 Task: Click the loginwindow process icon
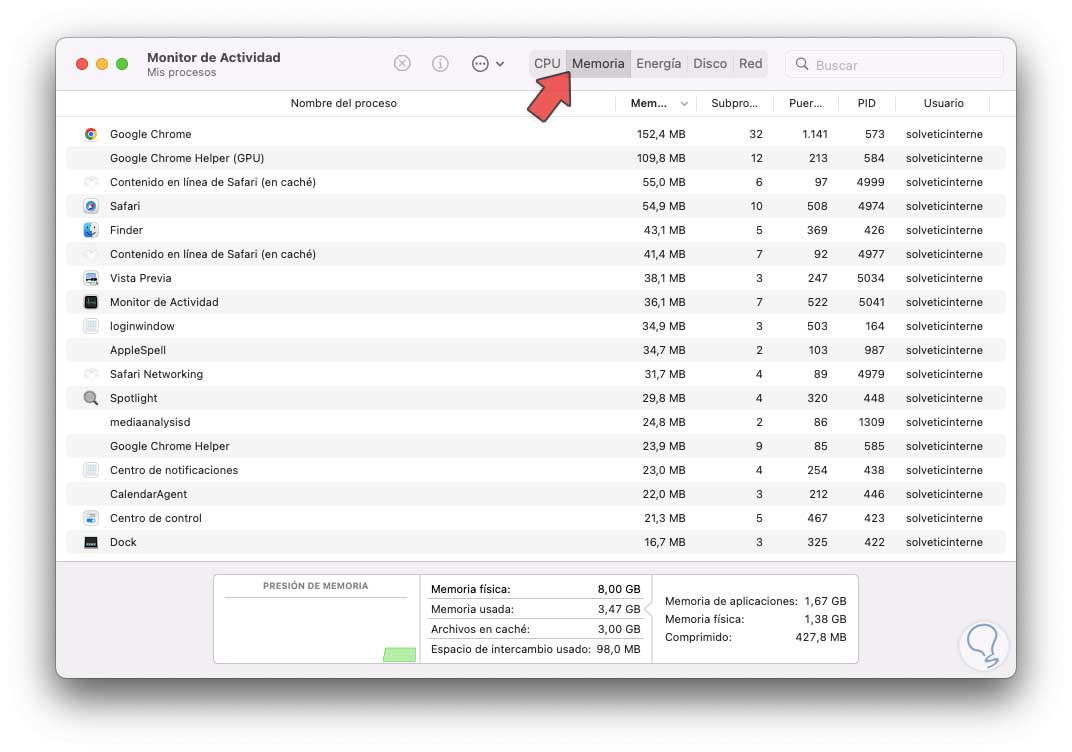pos(90,326)
